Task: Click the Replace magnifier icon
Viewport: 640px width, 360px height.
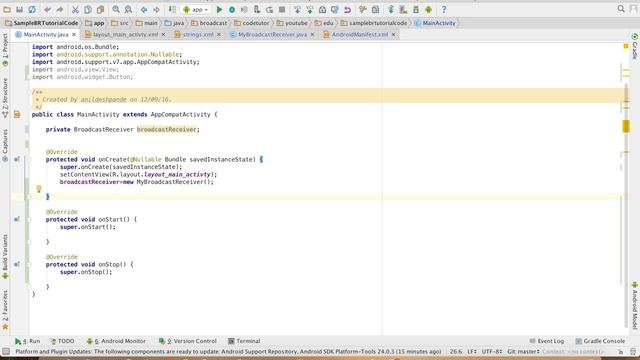Action: pyautogui.click(x=128, y=9)
